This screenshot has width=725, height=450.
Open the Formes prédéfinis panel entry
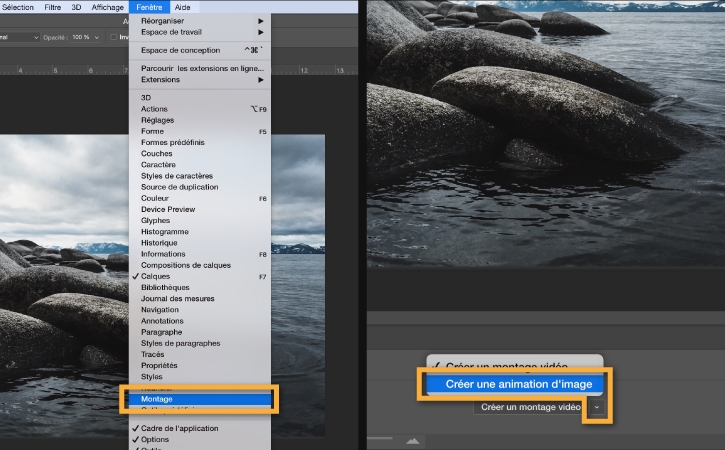point(200,142)
